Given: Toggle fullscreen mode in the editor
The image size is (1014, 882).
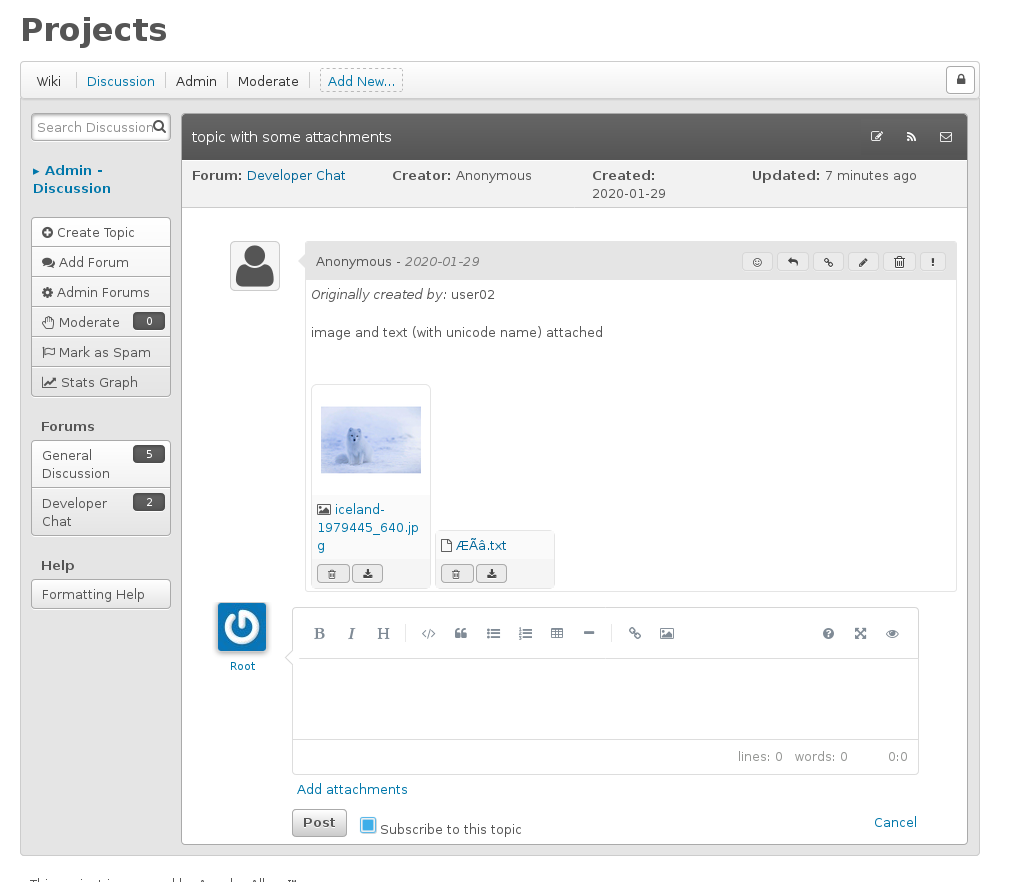Looking at the screenshot, I should point(860,633).
